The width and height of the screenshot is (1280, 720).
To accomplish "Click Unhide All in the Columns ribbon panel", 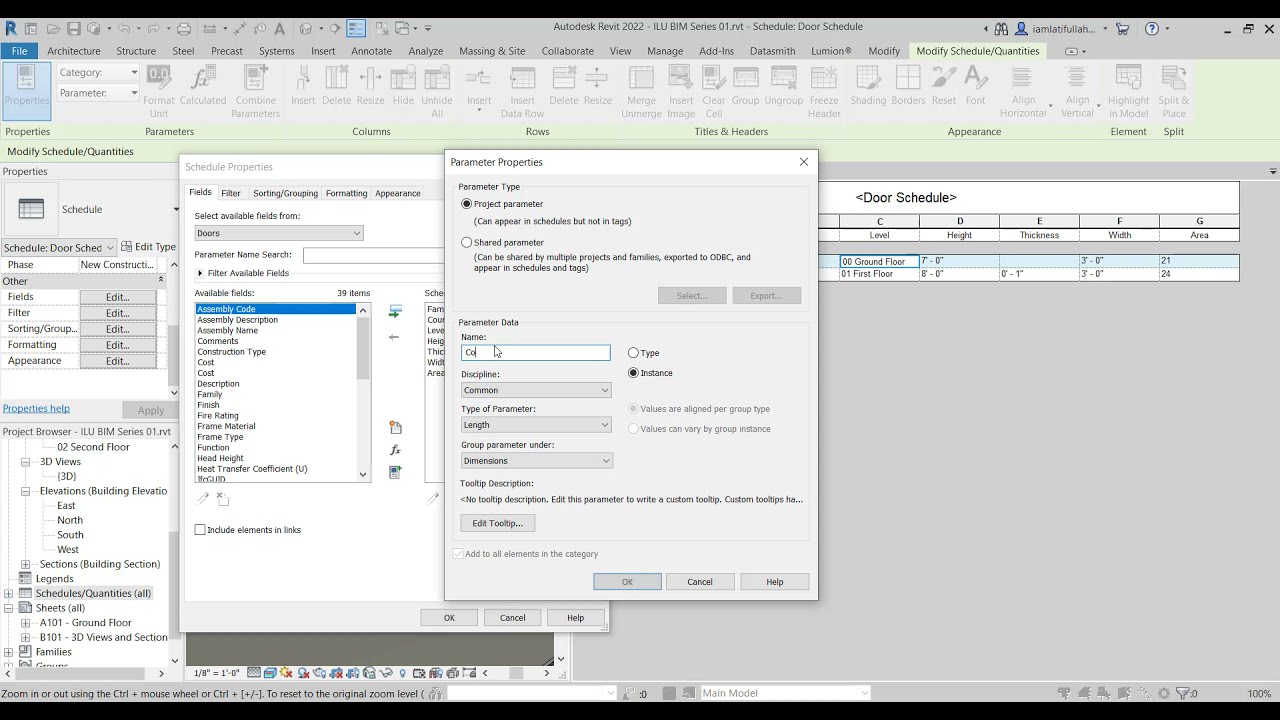I will click(x=437, y=90).
